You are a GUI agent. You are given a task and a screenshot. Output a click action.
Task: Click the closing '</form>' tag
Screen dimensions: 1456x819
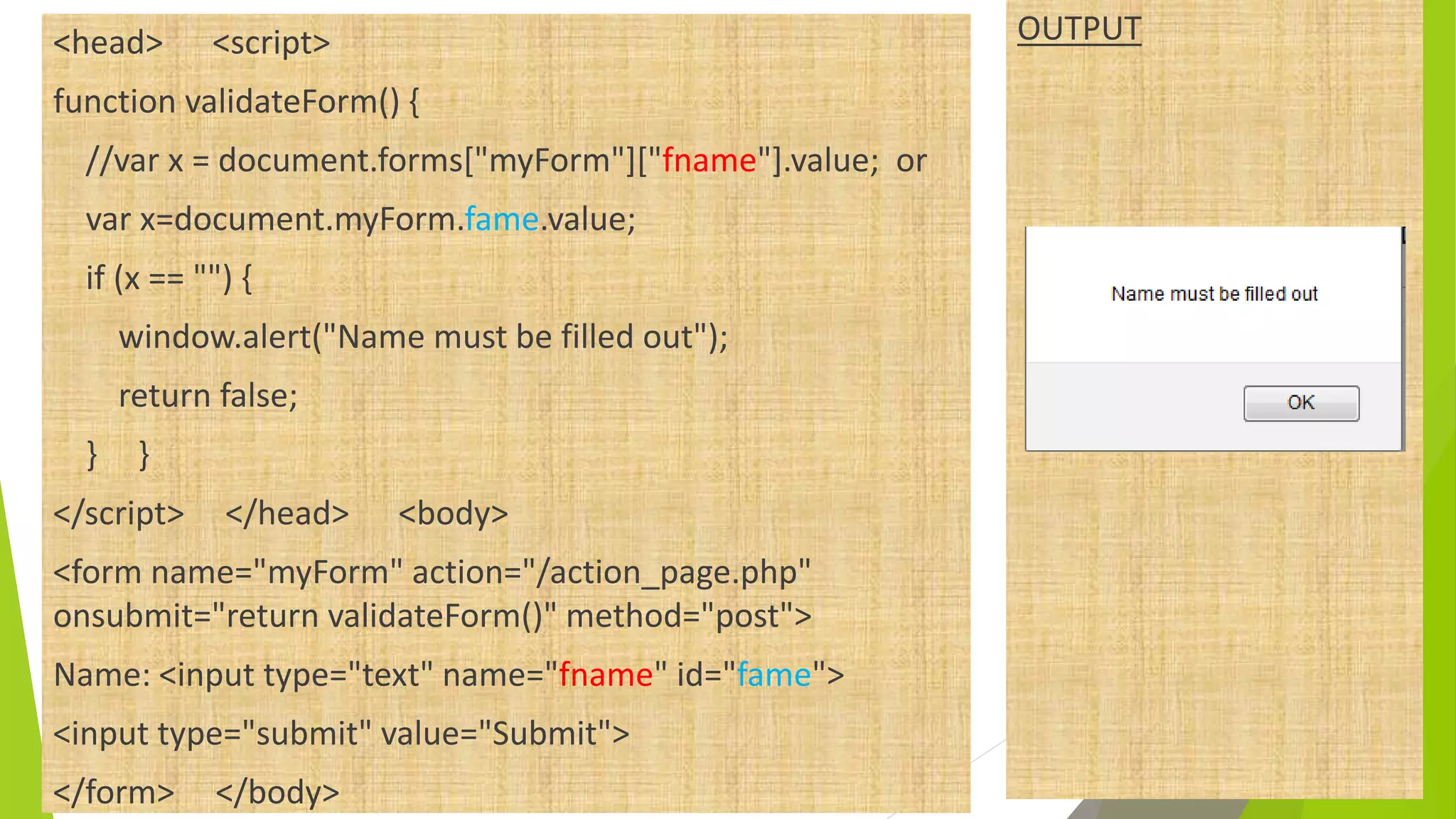coord(114,792)
